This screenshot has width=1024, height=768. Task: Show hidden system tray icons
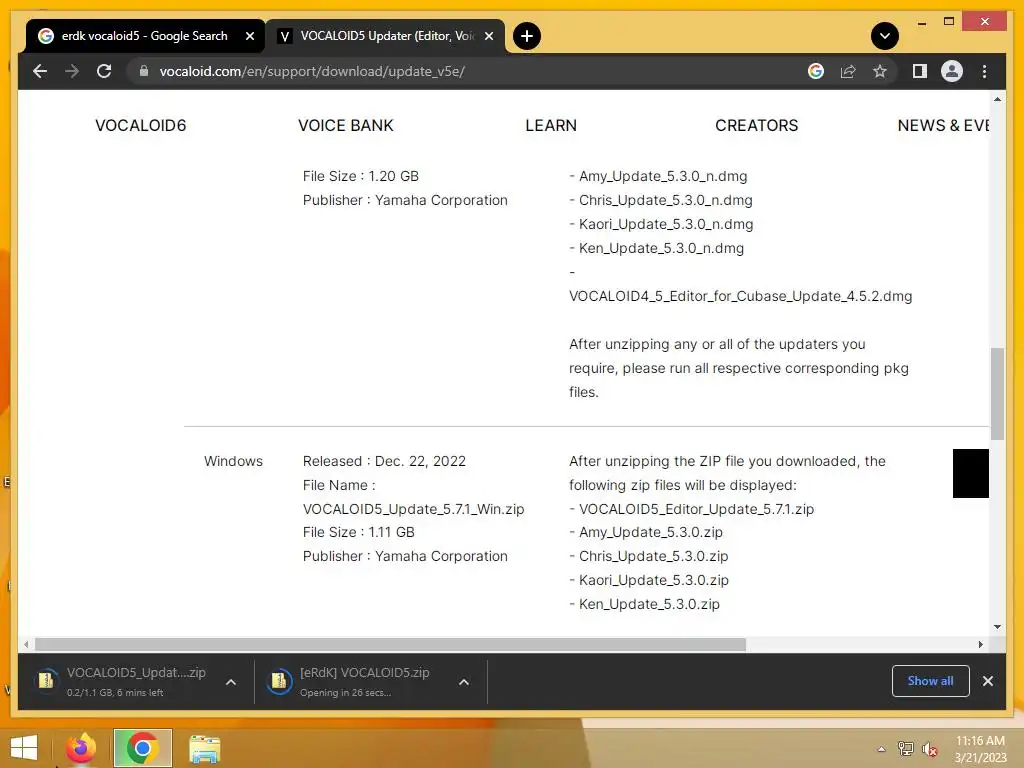[x=881, y=749]
